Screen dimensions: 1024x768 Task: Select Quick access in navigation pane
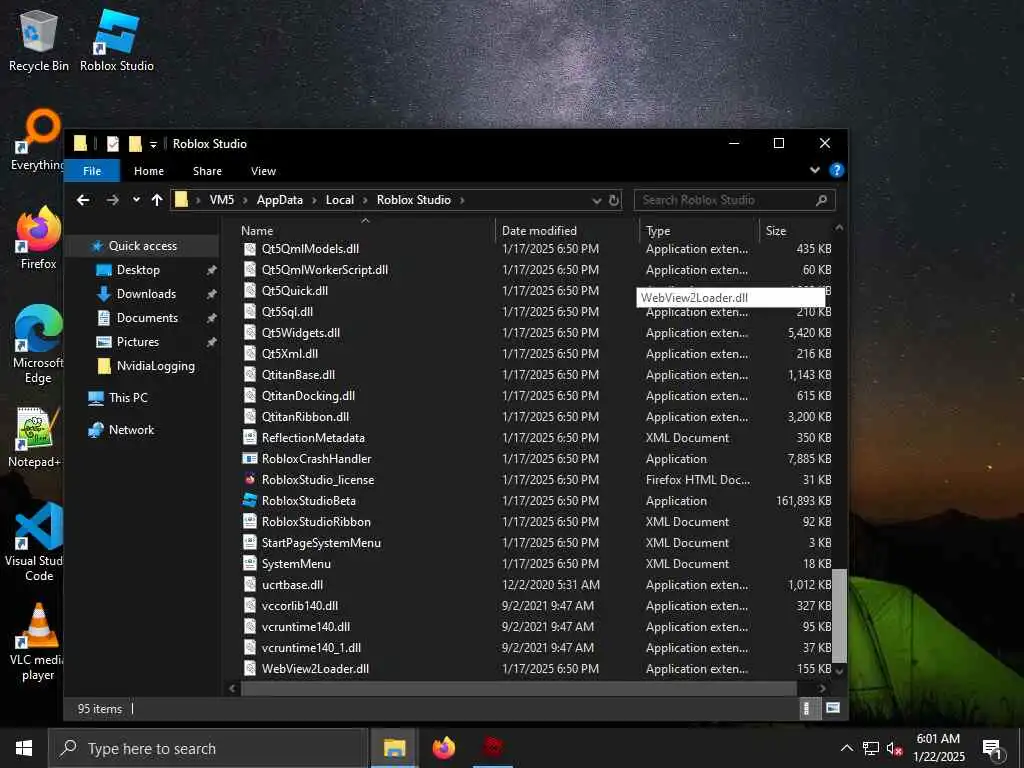point(142,246)
